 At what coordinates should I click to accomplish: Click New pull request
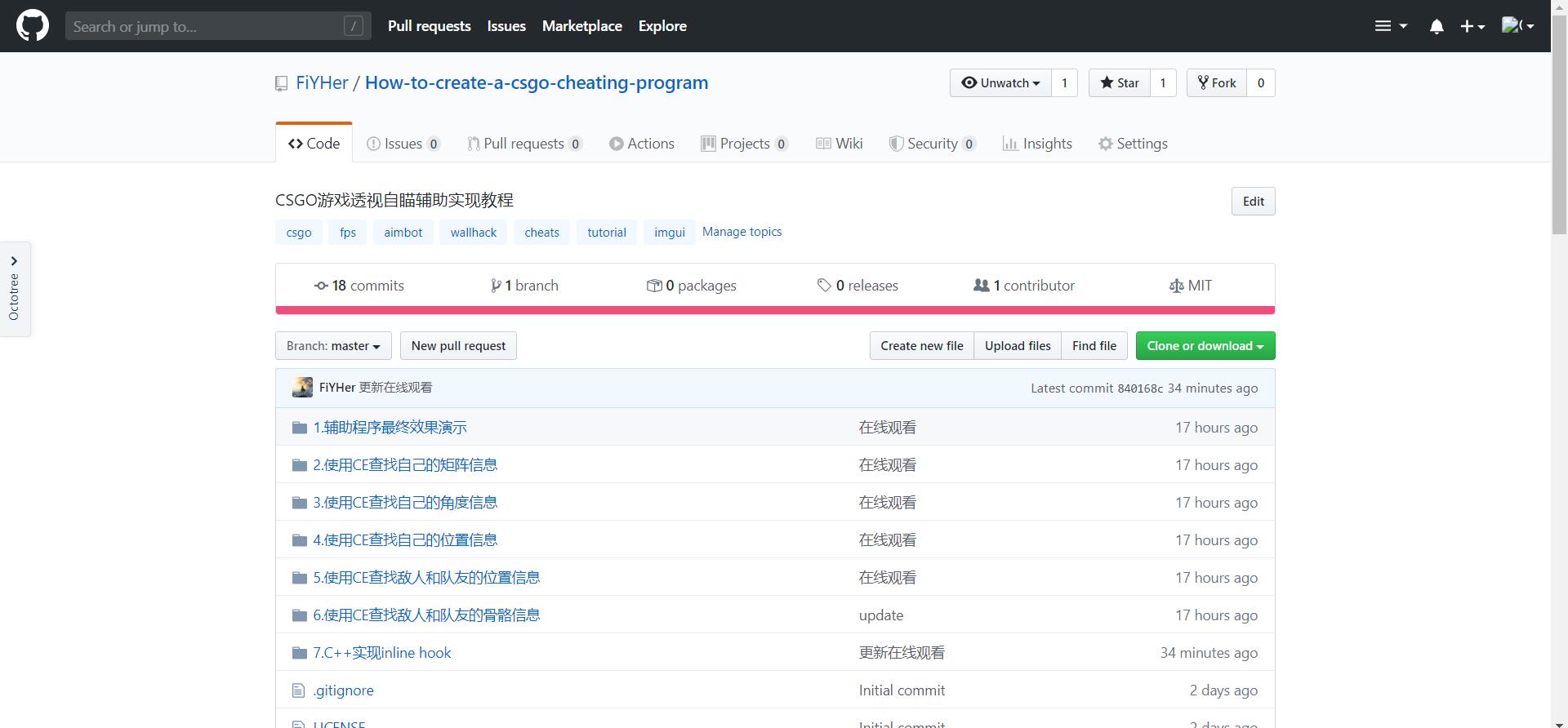[458, 346]
